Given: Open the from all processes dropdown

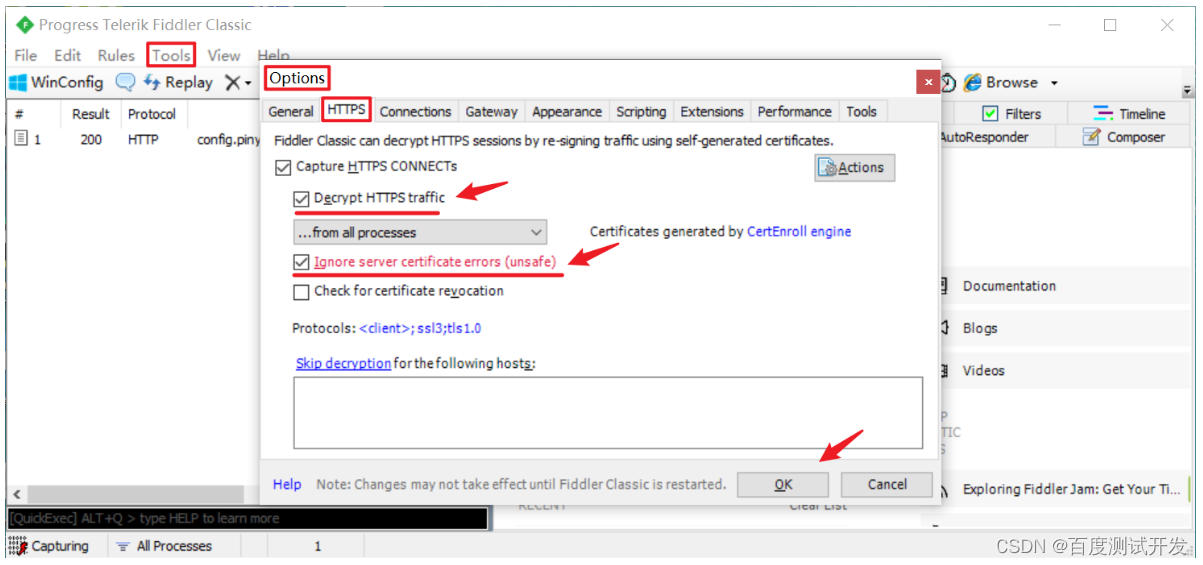Looking at the screenshot, I should pos(420,232).
